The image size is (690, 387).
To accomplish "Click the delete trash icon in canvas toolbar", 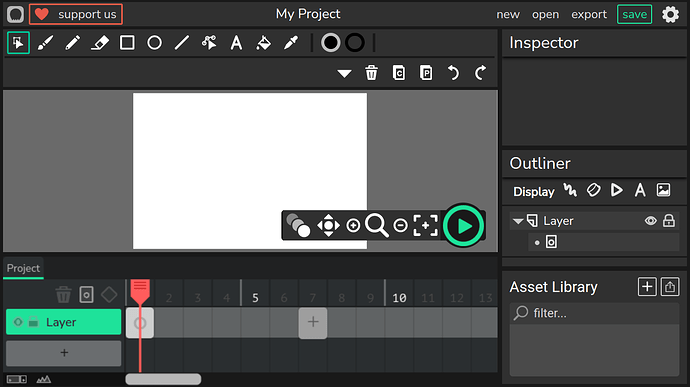I will (x=371, y=73).
